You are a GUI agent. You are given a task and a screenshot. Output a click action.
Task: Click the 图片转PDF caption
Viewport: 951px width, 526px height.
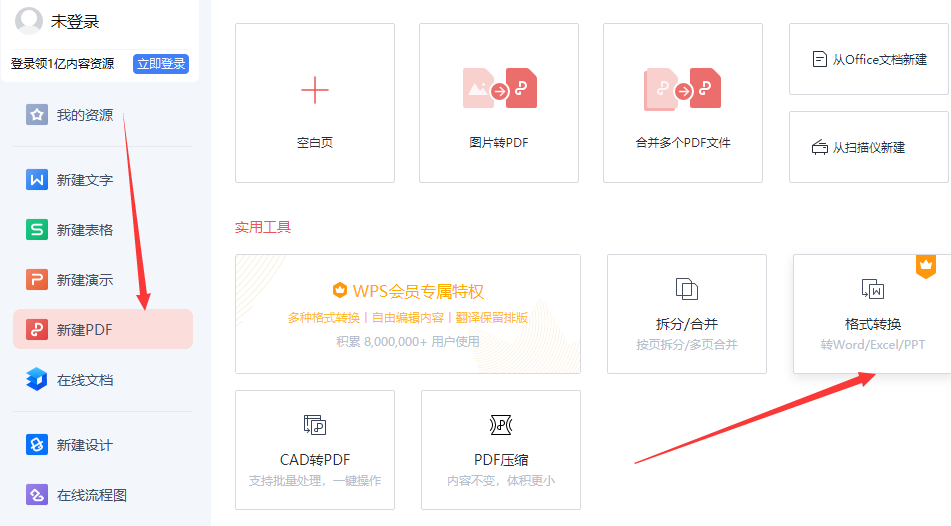[499, 143]
